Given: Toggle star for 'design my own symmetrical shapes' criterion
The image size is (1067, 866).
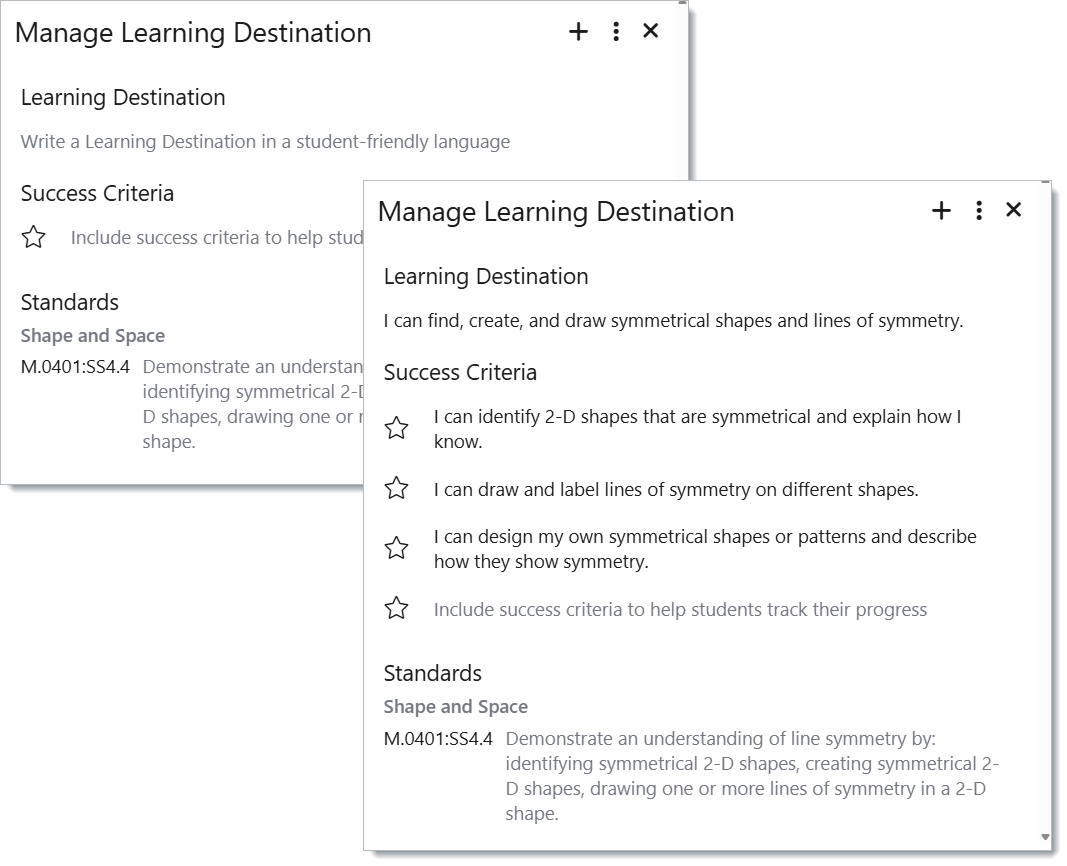Looking at the screenshot, I should [397, 548].
